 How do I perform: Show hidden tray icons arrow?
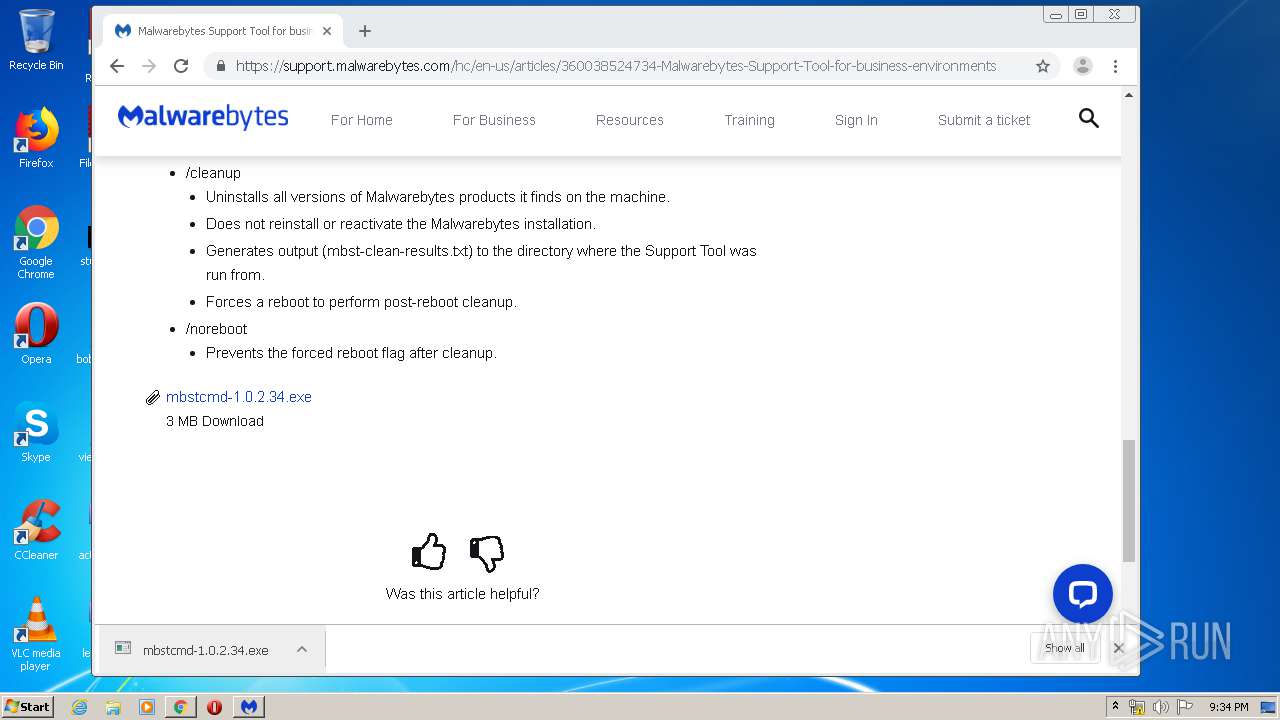pyautogui.click(x=1116, y=707)
